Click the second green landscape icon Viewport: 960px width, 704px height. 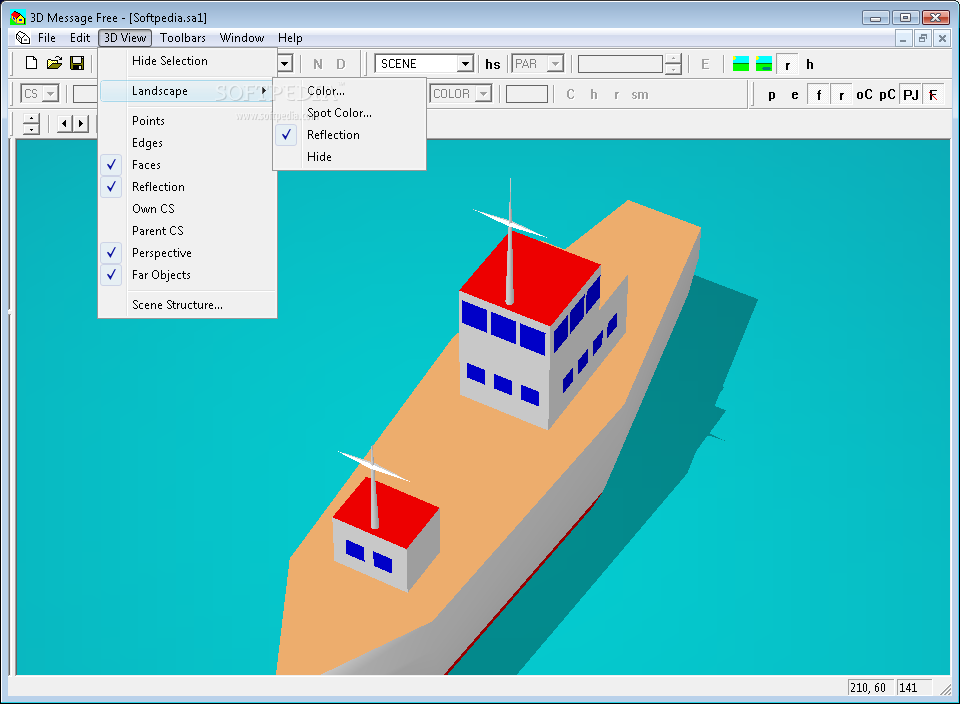click(x=764, y=64)
